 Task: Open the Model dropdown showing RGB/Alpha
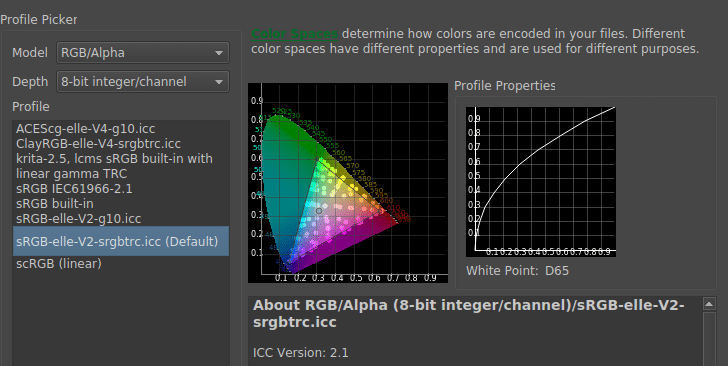click(x=143, y=52)
